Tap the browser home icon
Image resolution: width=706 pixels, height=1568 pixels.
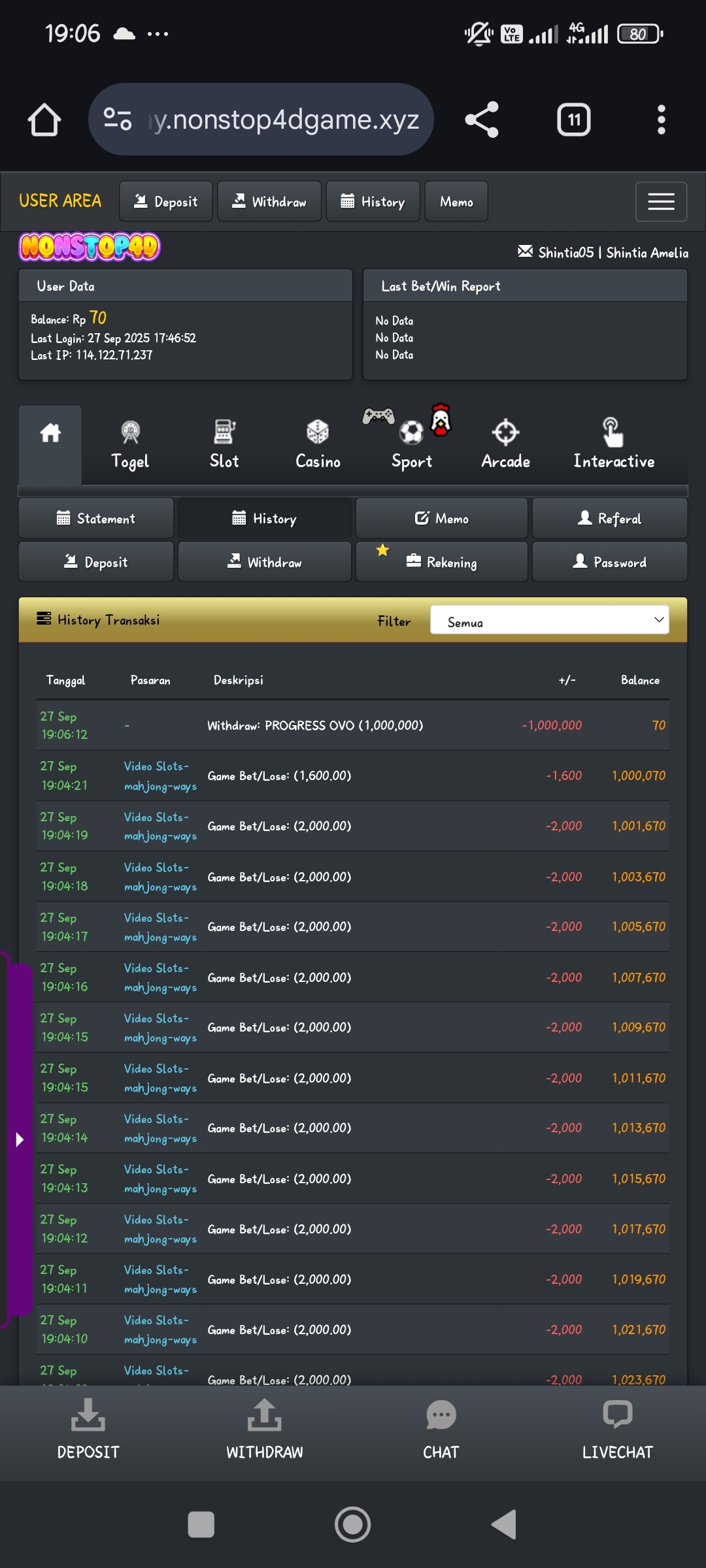coord(44,120)
